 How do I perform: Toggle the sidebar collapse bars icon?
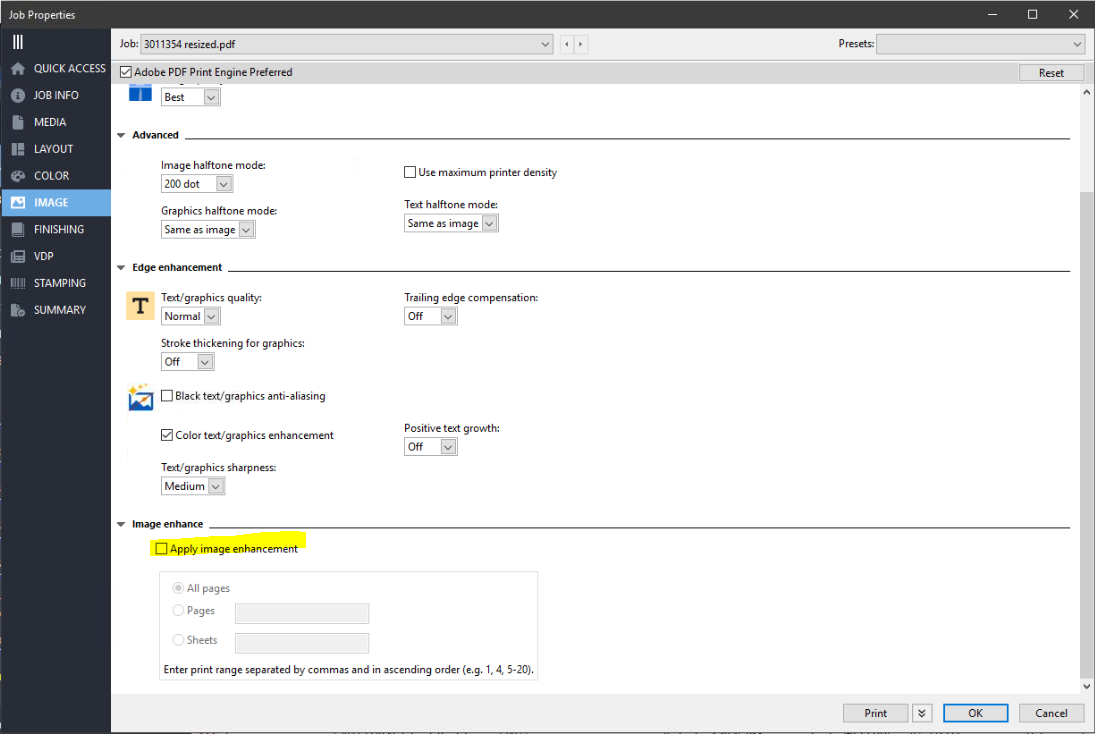point(17,42)
